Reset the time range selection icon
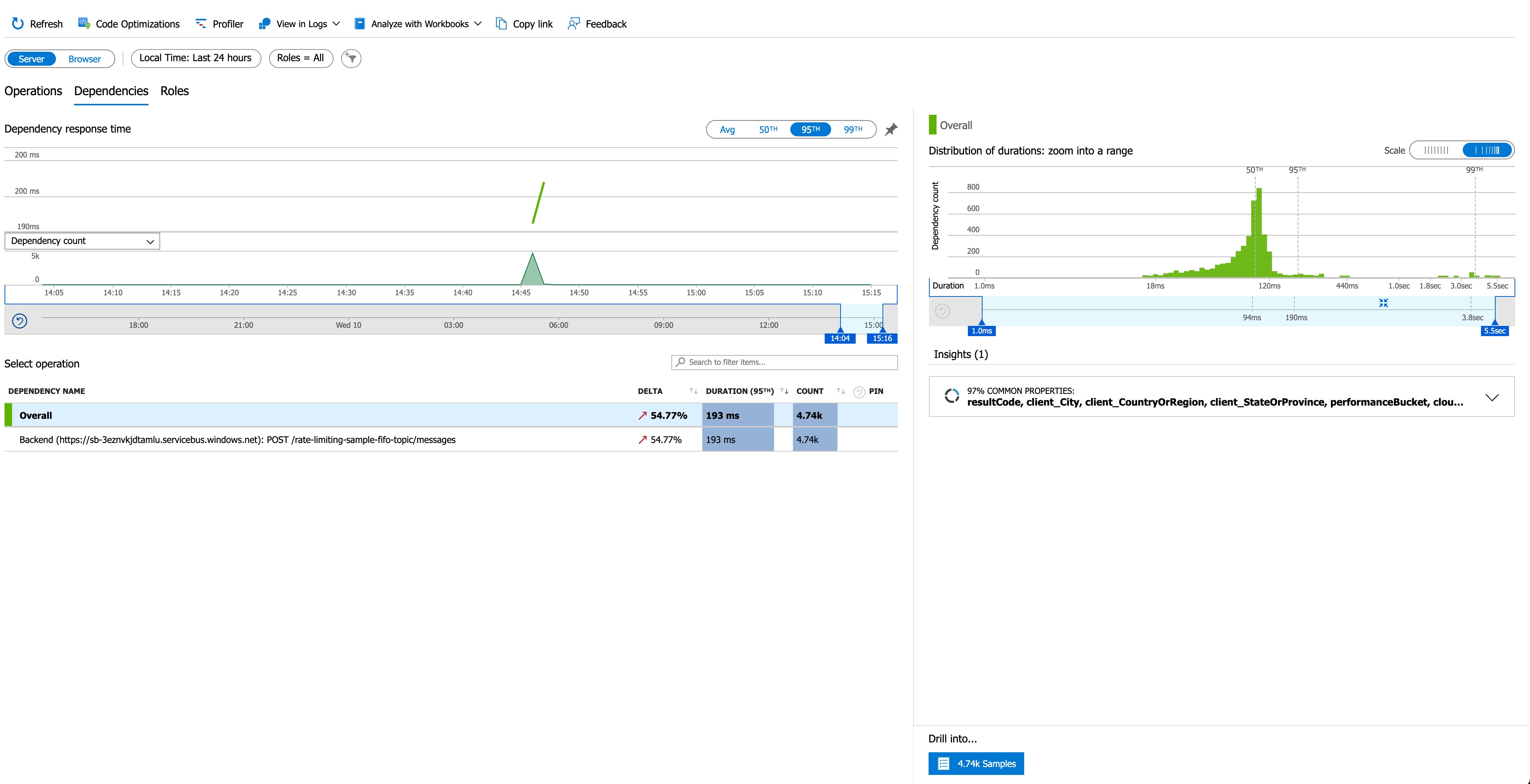Image resolution: width=1530 pixels, height=784 pixels. tap(20, 321)
